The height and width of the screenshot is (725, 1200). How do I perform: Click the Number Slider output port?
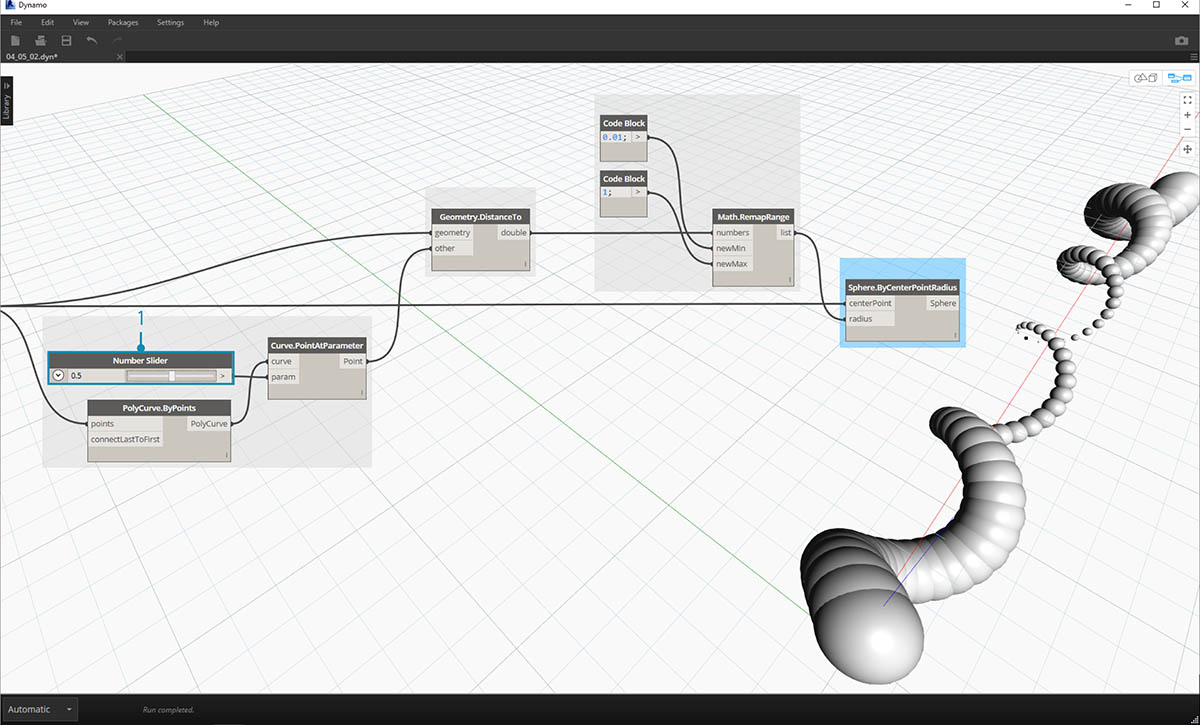[x=224, y=375]
